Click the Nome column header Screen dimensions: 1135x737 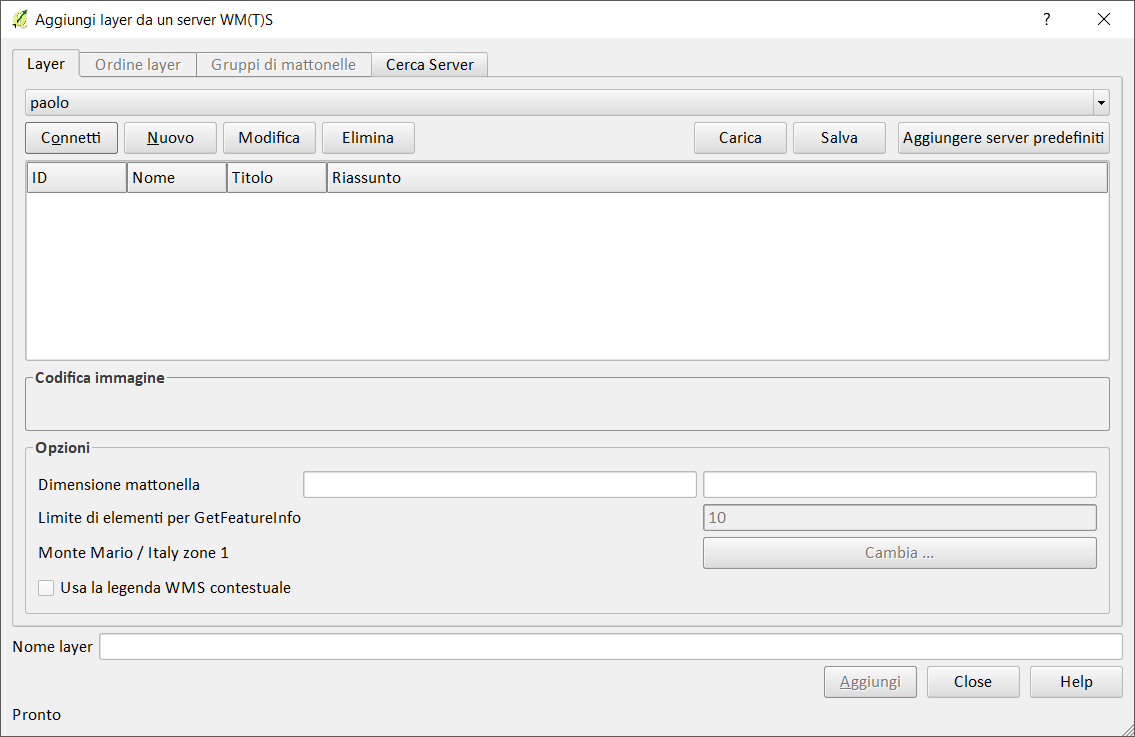[176, 178]
